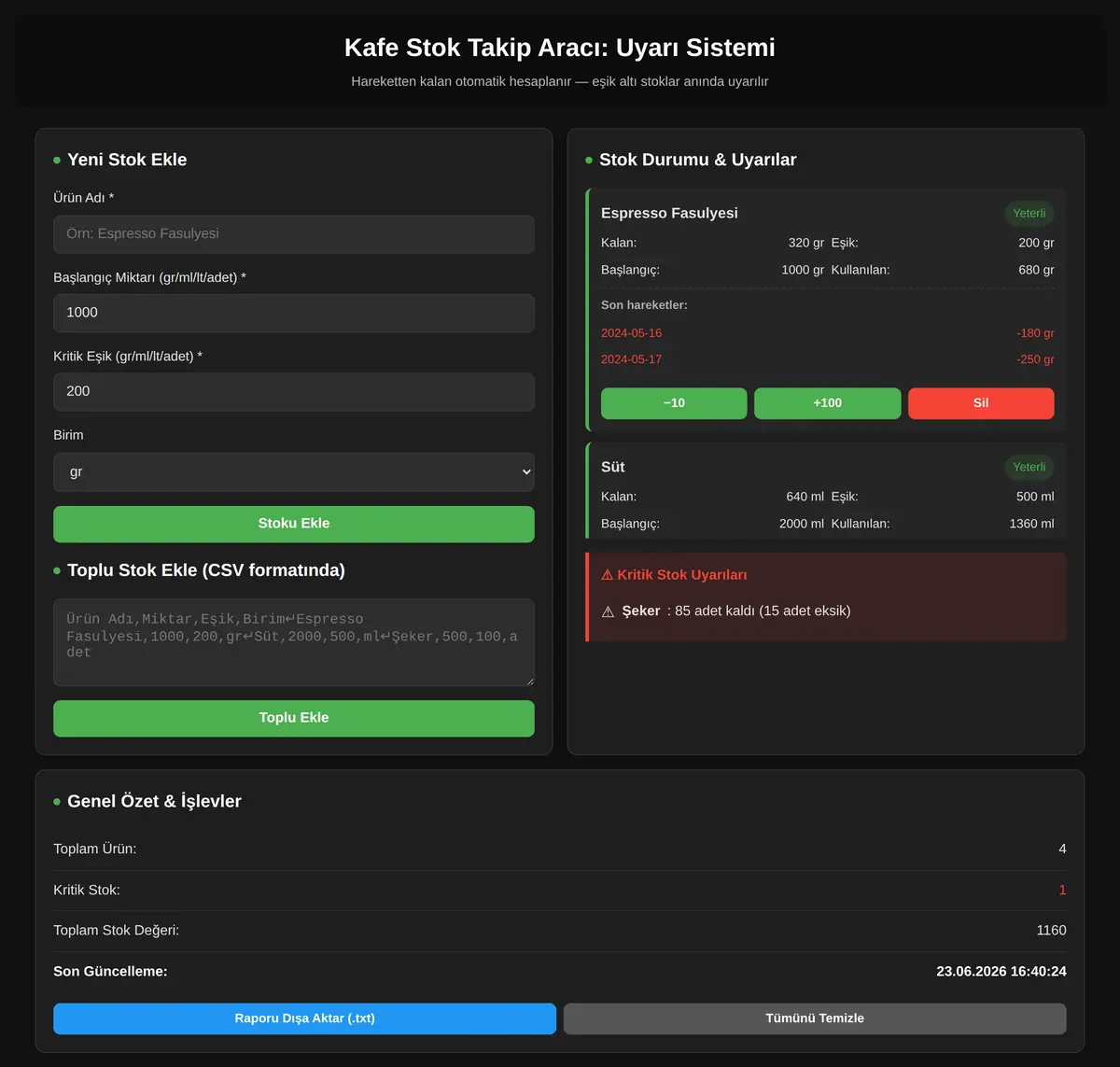Click the Süt remaining value 640 ml
The height and width of the screenshot is (1067, 1120).
(x=805, y=497)
